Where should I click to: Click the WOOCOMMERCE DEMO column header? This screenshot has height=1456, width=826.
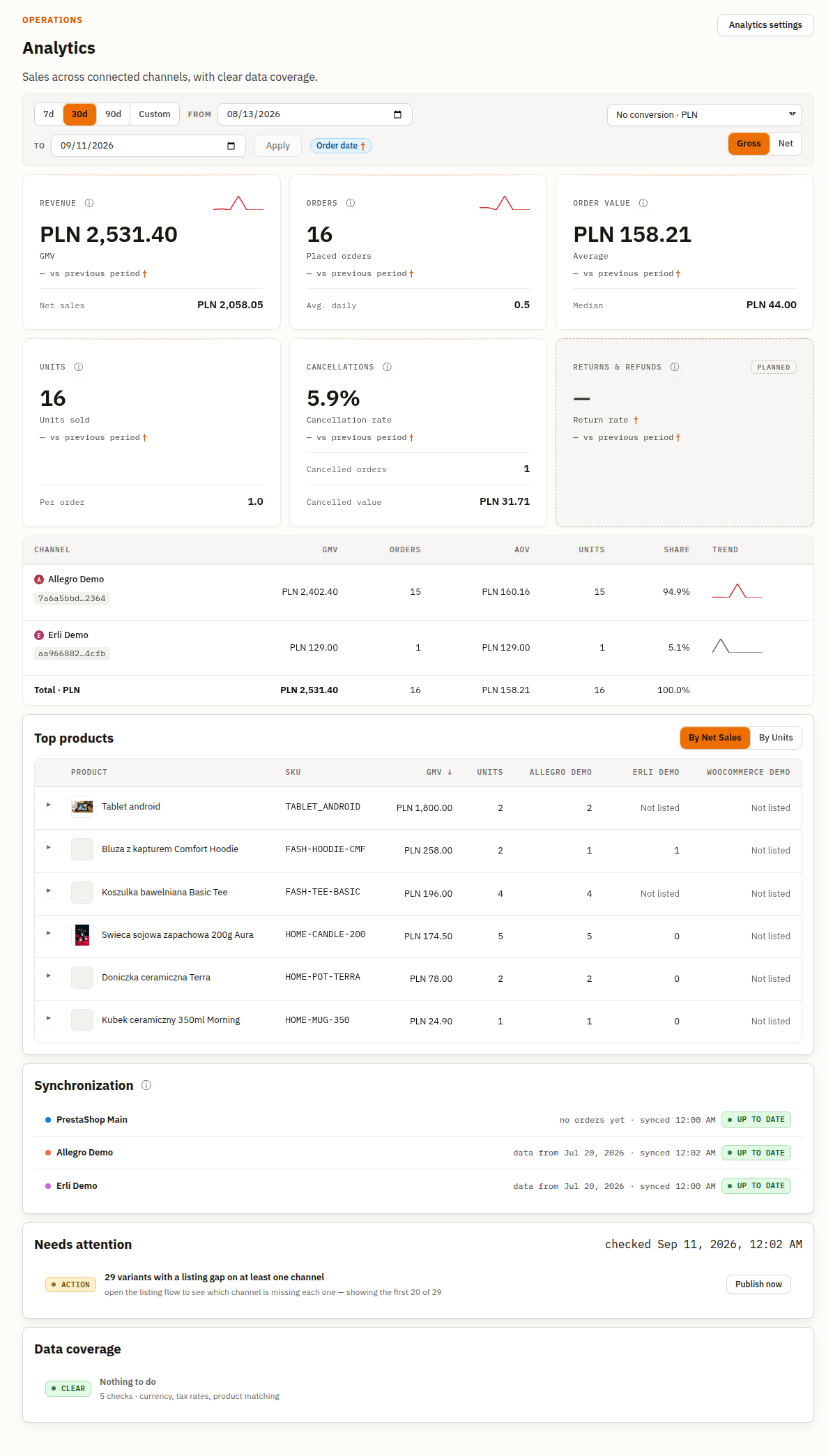point(749,772)
